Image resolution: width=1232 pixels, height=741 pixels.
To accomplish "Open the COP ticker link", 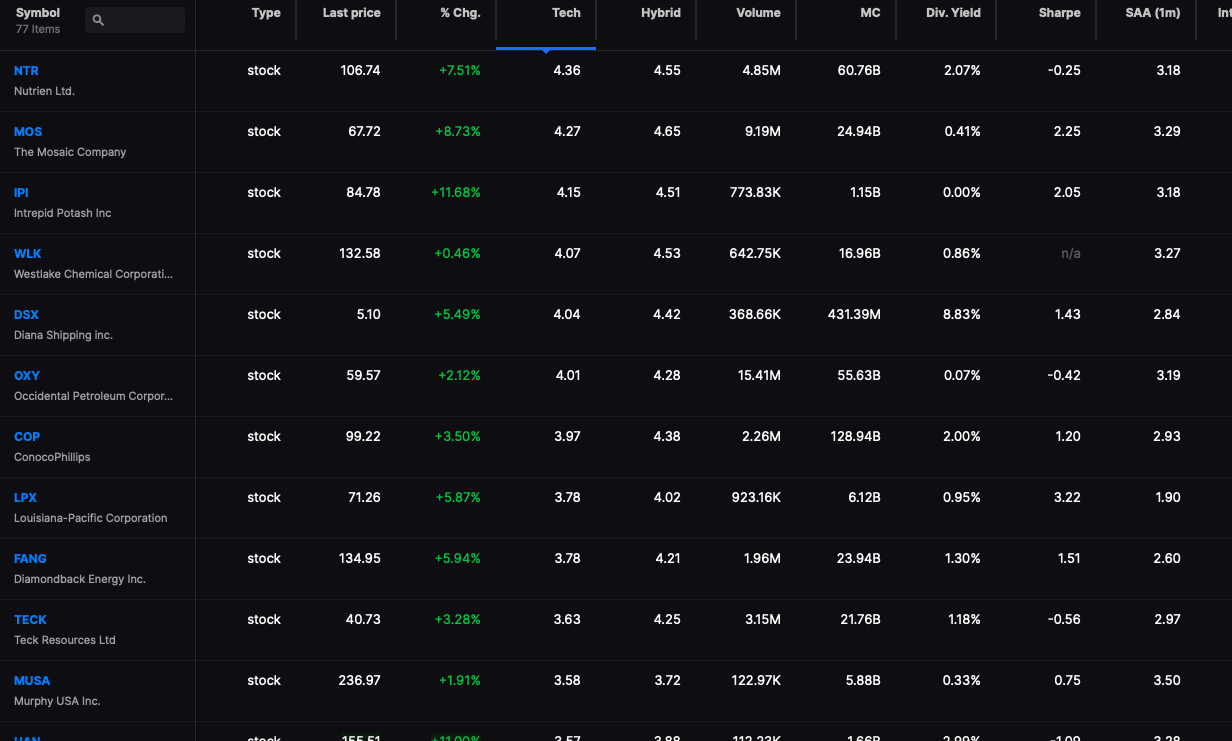I will coord(27,437).
